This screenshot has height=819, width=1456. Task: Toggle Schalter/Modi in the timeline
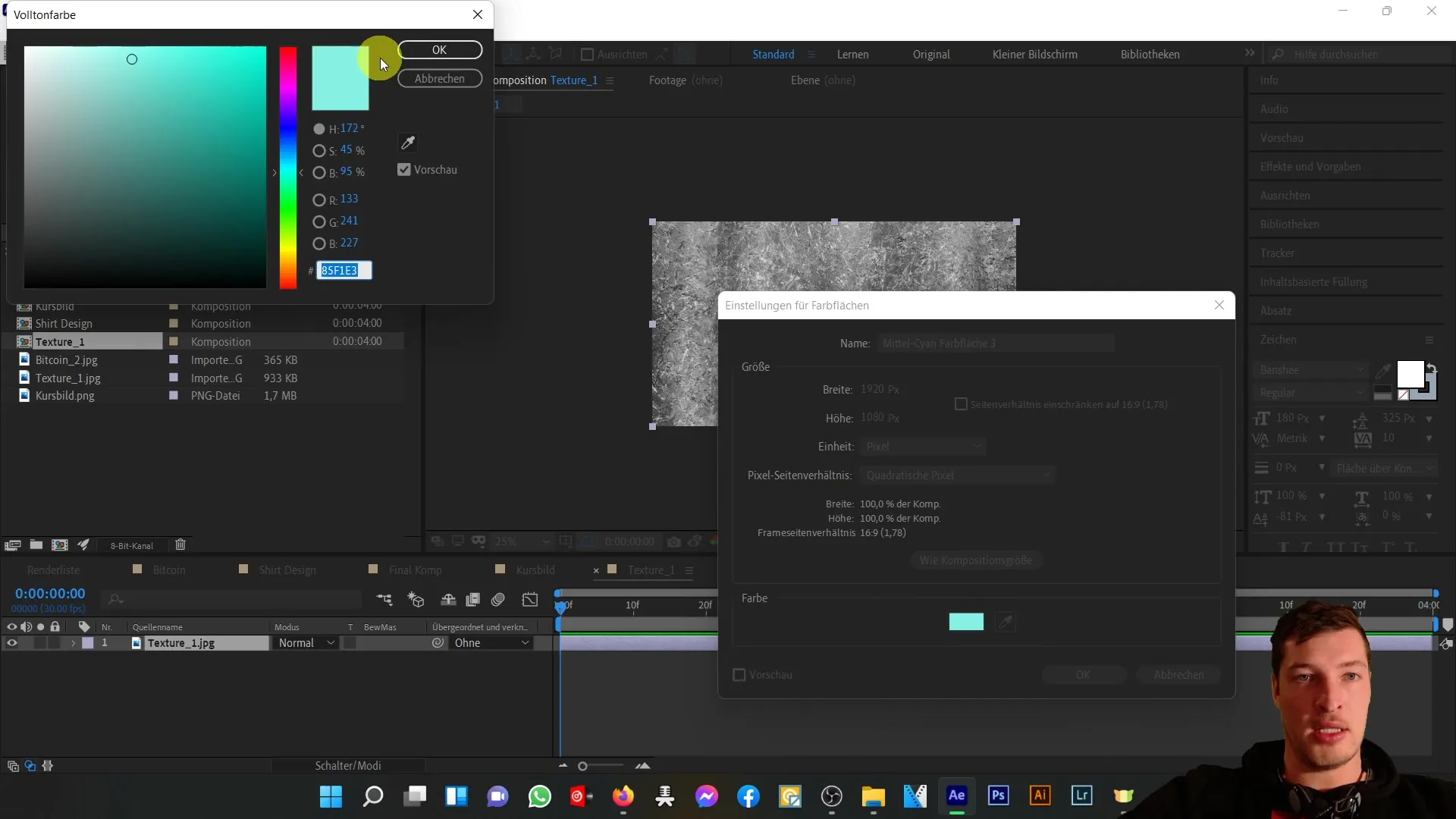pyautogui.click(x=348, y=766)
